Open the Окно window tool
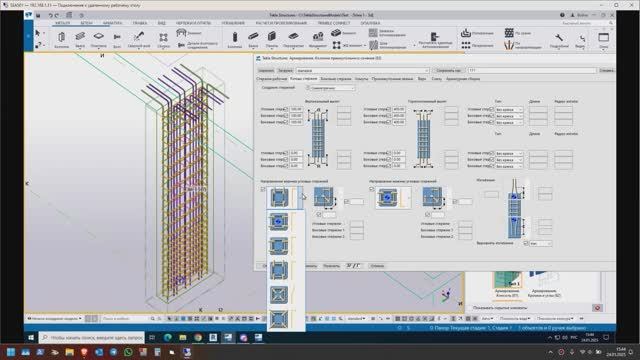The height and width of the screenshot is (360, 640). tap(603, 40)
